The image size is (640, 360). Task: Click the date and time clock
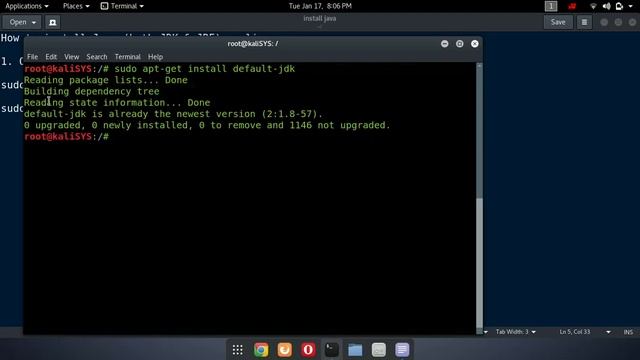320,6
